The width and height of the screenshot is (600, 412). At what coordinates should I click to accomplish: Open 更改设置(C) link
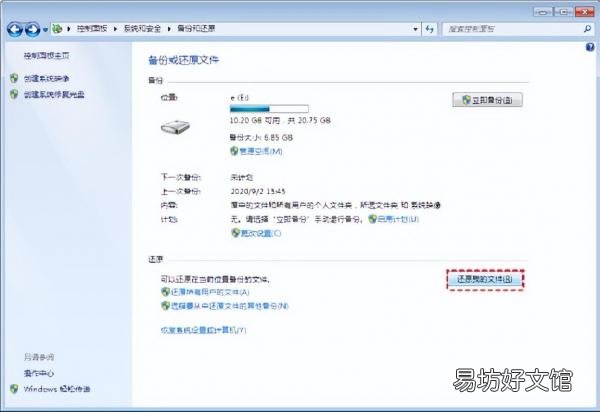[x=261, y=233]
